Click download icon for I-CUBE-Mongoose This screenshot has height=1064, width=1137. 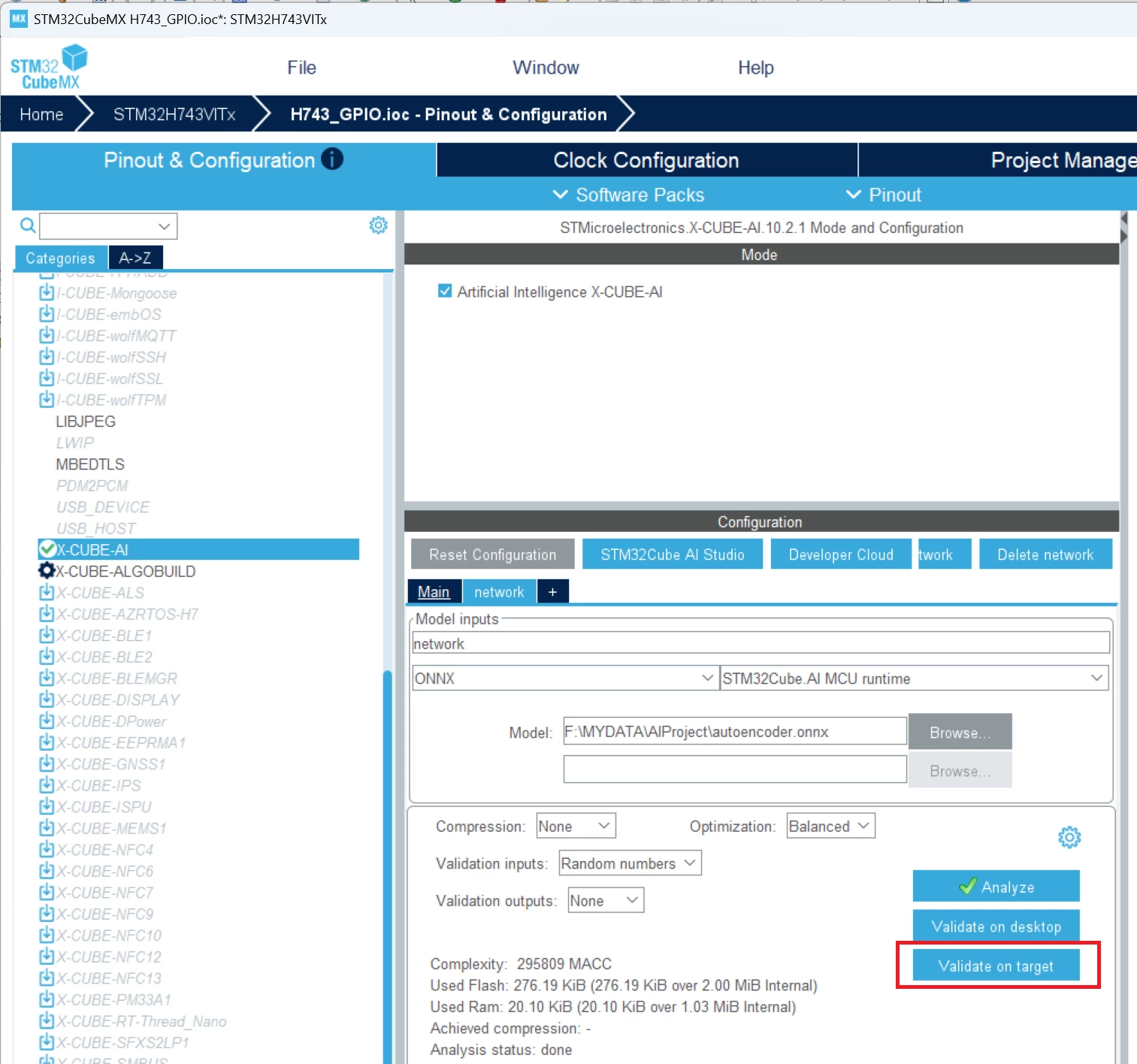47,292
